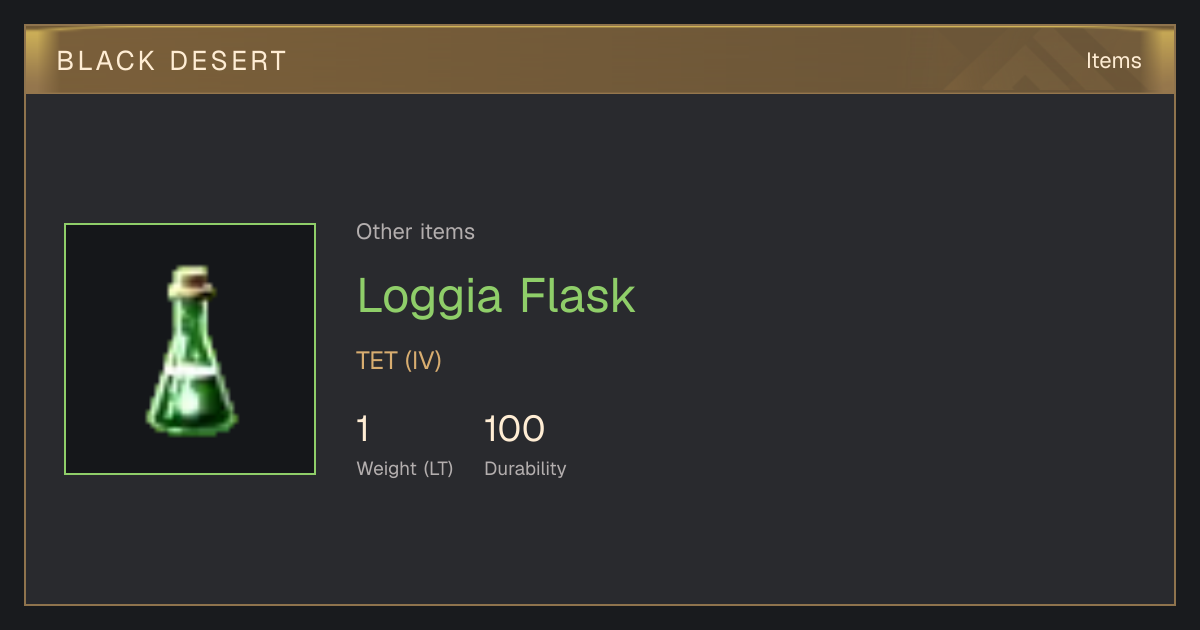Click the weight value 1
The image size is (1200, 630).
click(x=363, y=429)
